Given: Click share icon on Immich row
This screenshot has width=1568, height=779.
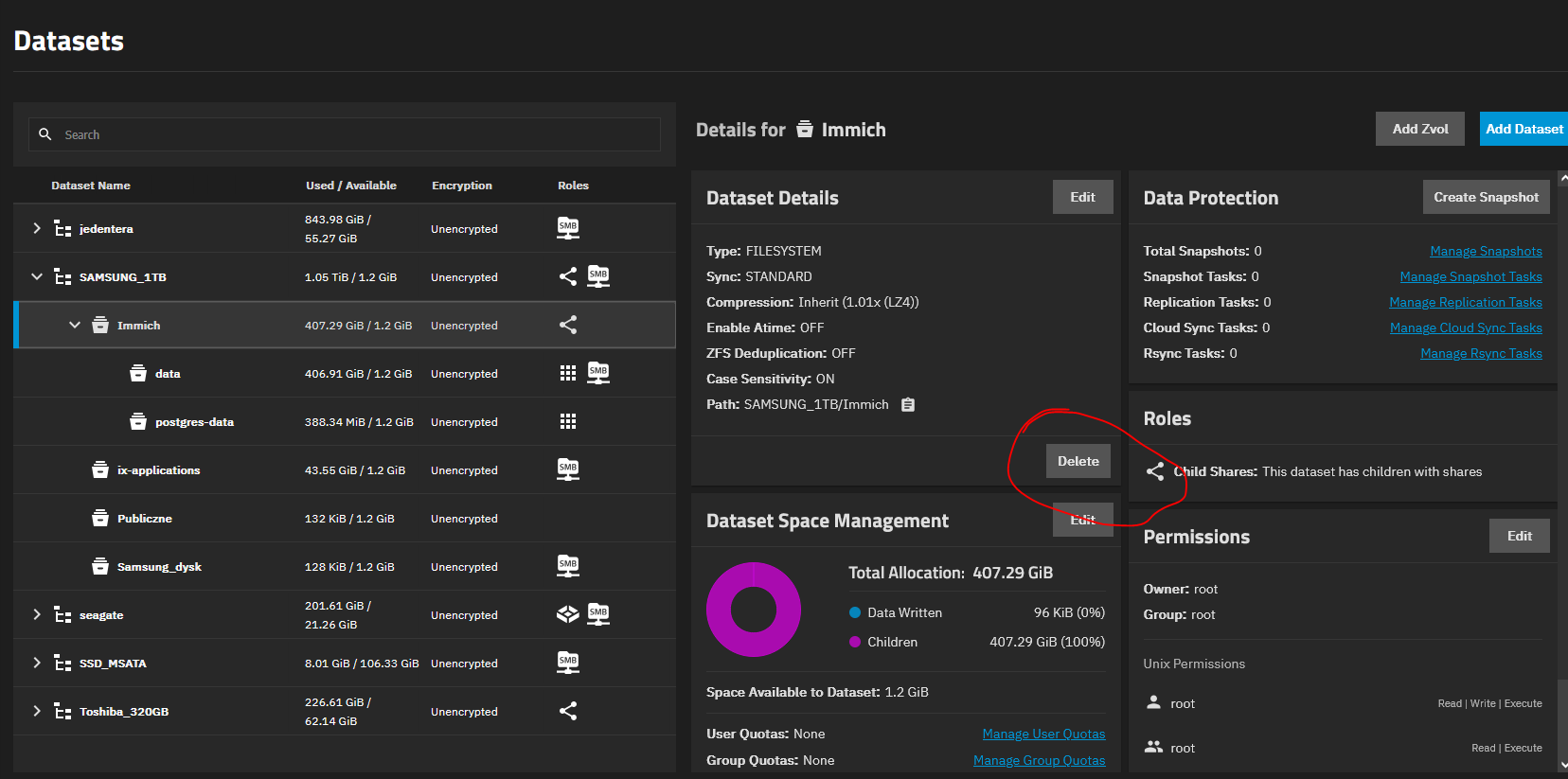Looking at the screenshot, I should pos(568,325).
